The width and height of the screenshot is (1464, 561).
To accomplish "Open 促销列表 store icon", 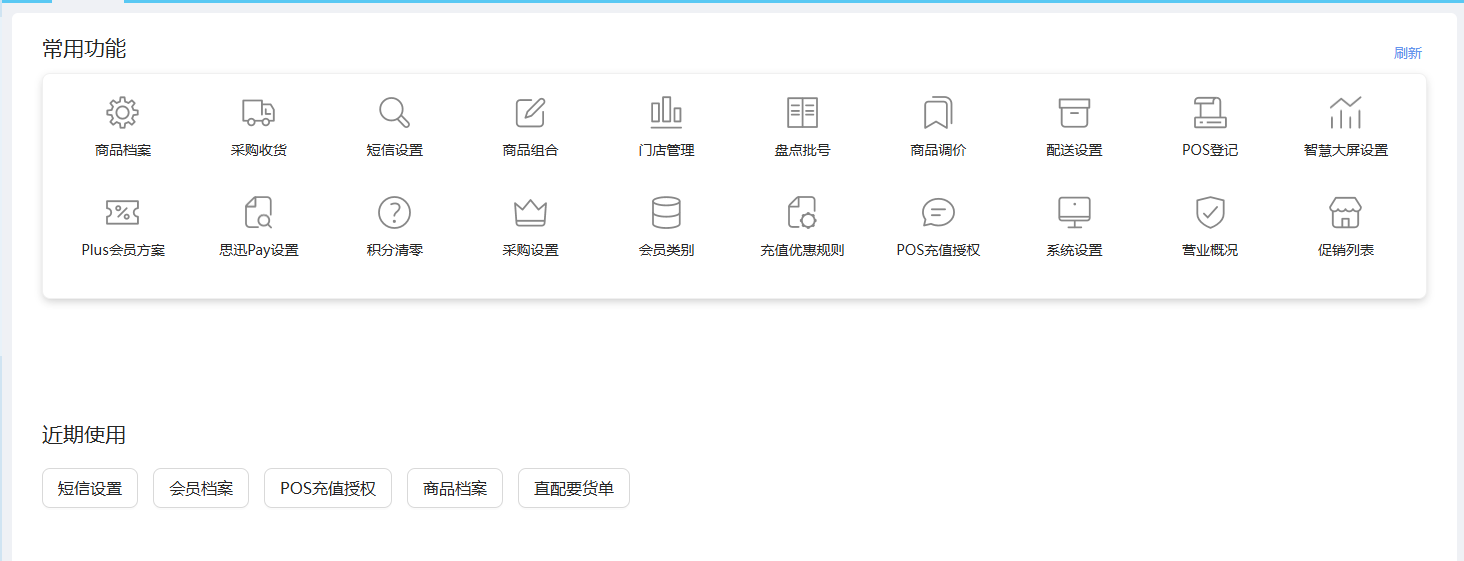I will point(1346,212).
